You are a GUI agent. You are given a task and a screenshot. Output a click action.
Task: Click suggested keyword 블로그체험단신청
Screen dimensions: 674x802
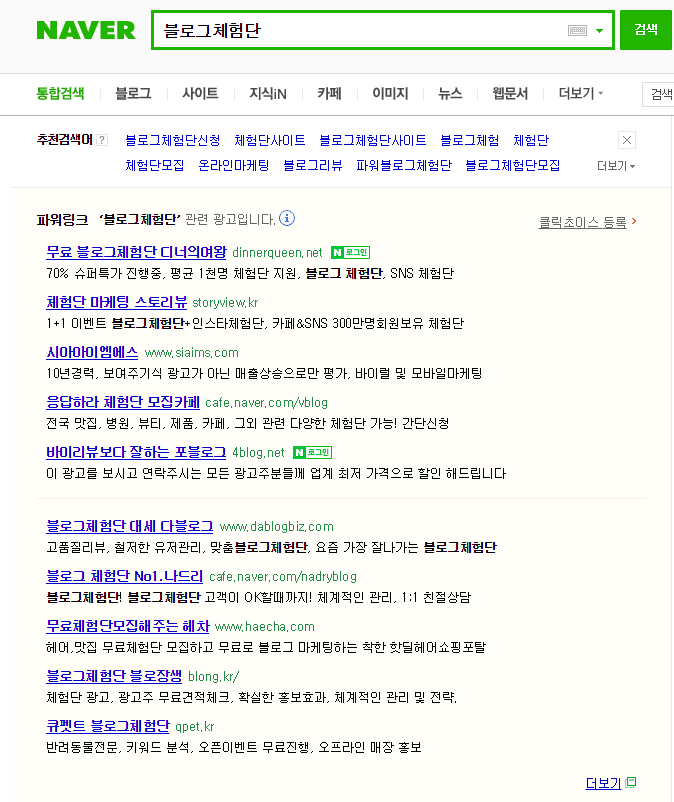tap(173, 140)
